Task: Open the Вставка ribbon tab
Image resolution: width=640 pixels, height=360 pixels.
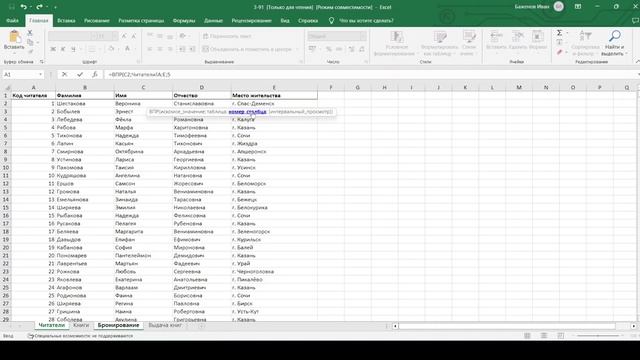Action: [66, 20]
